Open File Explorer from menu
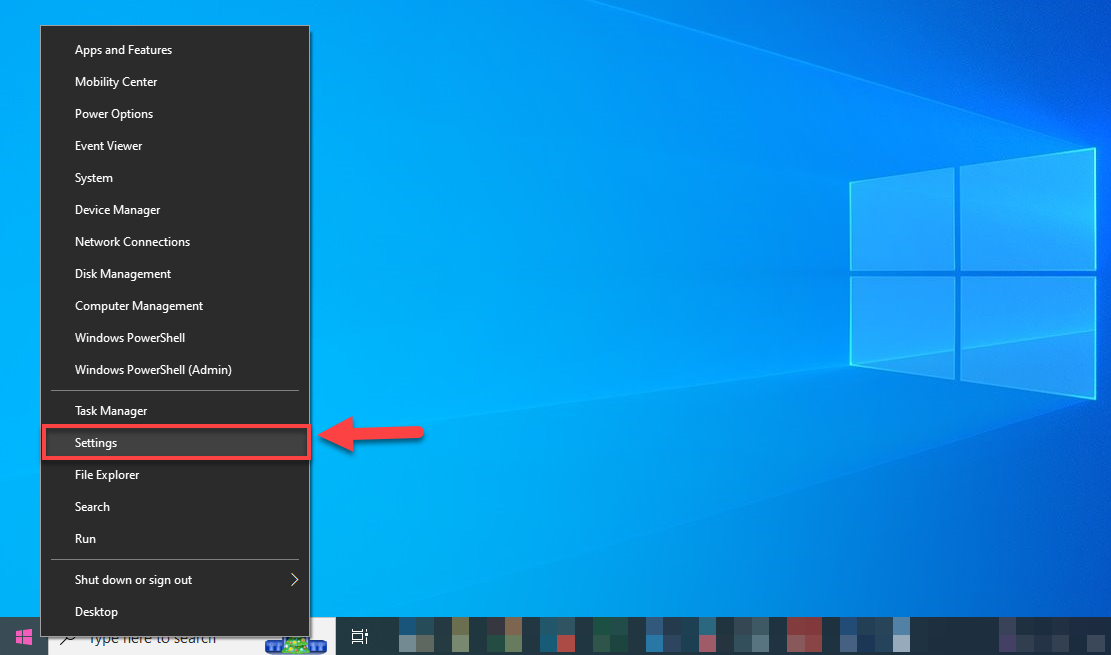This screenshot has width=1111, height=655. pyautogui.click(x=175, y=475)
